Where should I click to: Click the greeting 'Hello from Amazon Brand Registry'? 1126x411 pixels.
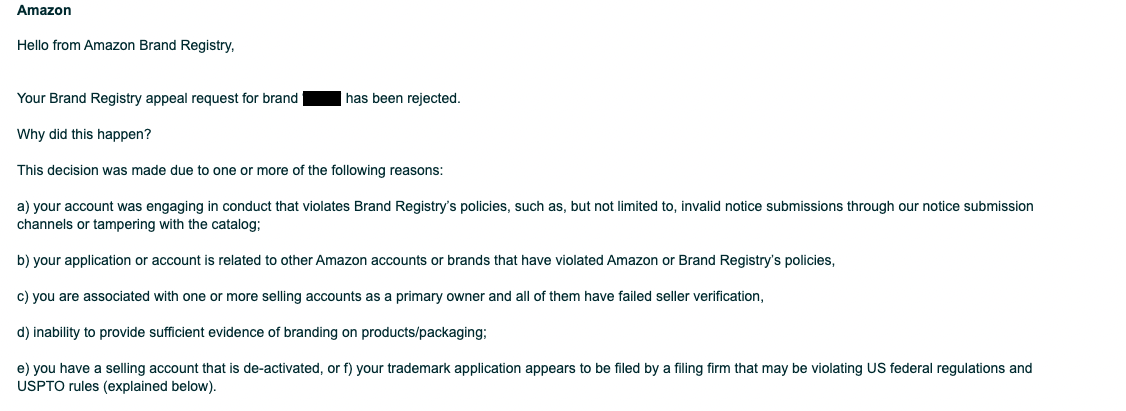coord(126,46)
